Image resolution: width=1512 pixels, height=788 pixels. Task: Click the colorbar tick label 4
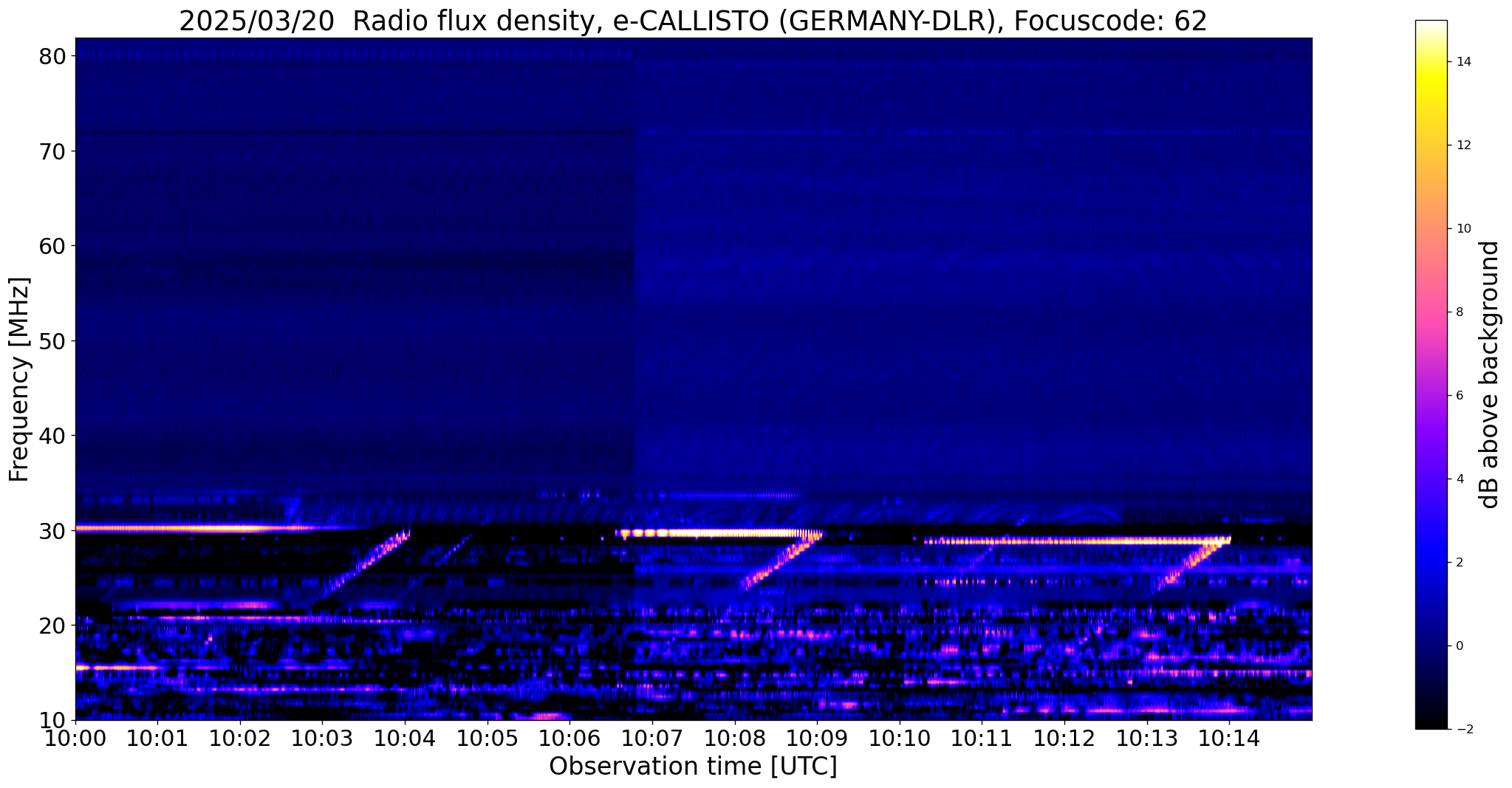point(1460,479)
